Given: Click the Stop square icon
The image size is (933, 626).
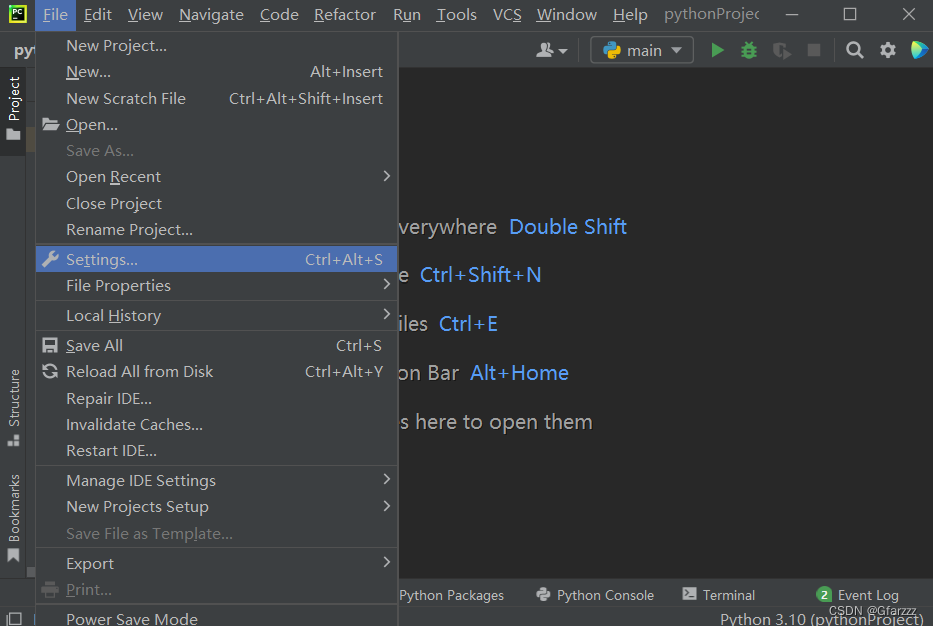Looking at the screenshot, I should coord(813,51).
